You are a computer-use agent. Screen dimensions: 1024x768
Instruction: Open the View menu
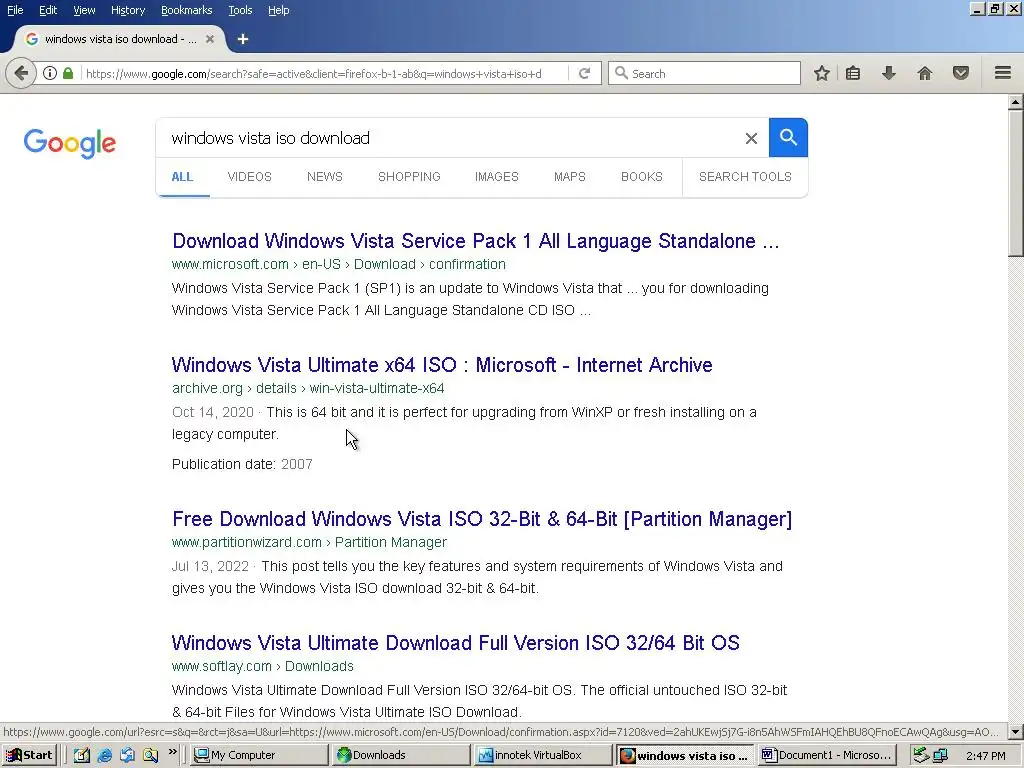(84, 10)
